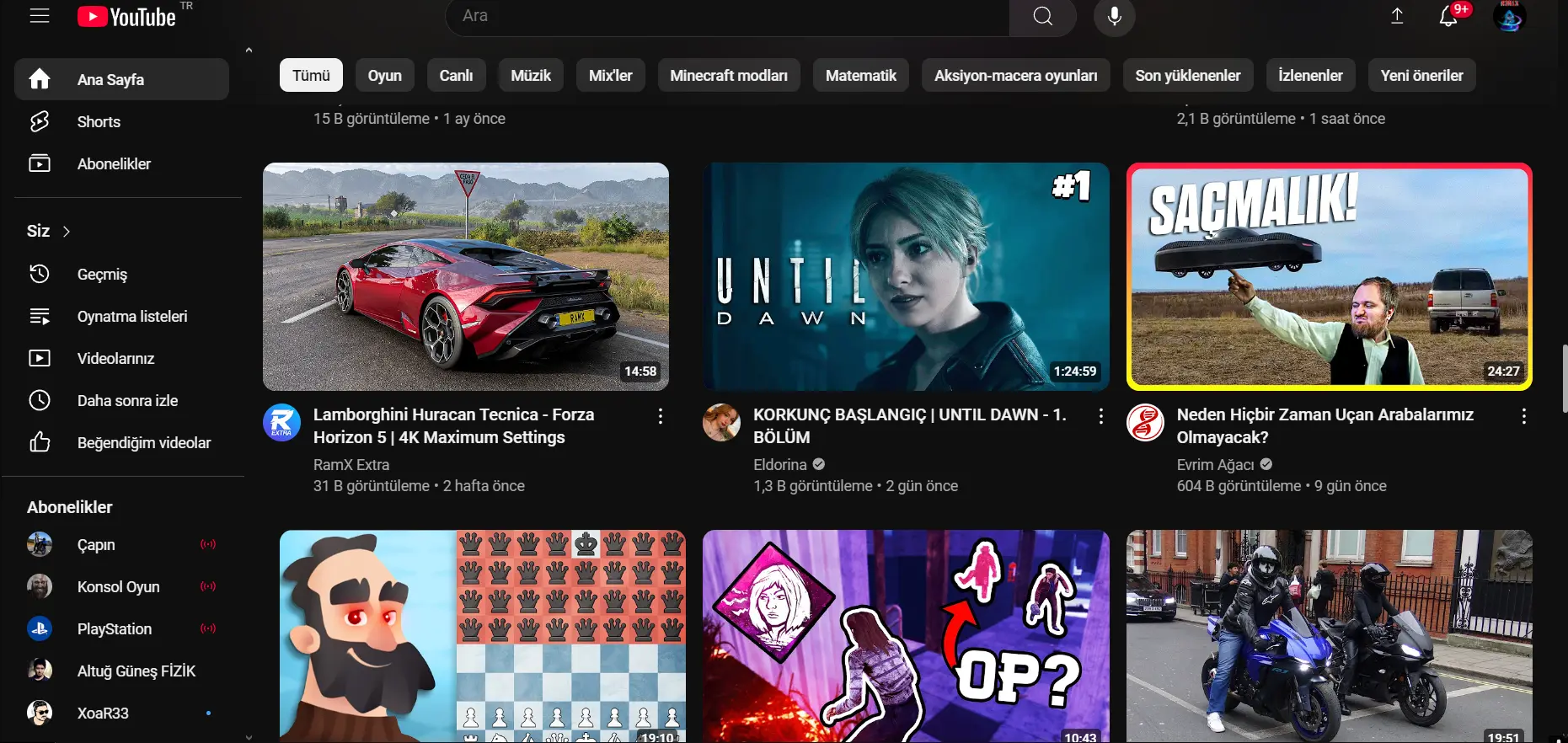This screenshot has width=1568, height=743.
Task: Open the notifications bell
Action: pos(1448,16)
